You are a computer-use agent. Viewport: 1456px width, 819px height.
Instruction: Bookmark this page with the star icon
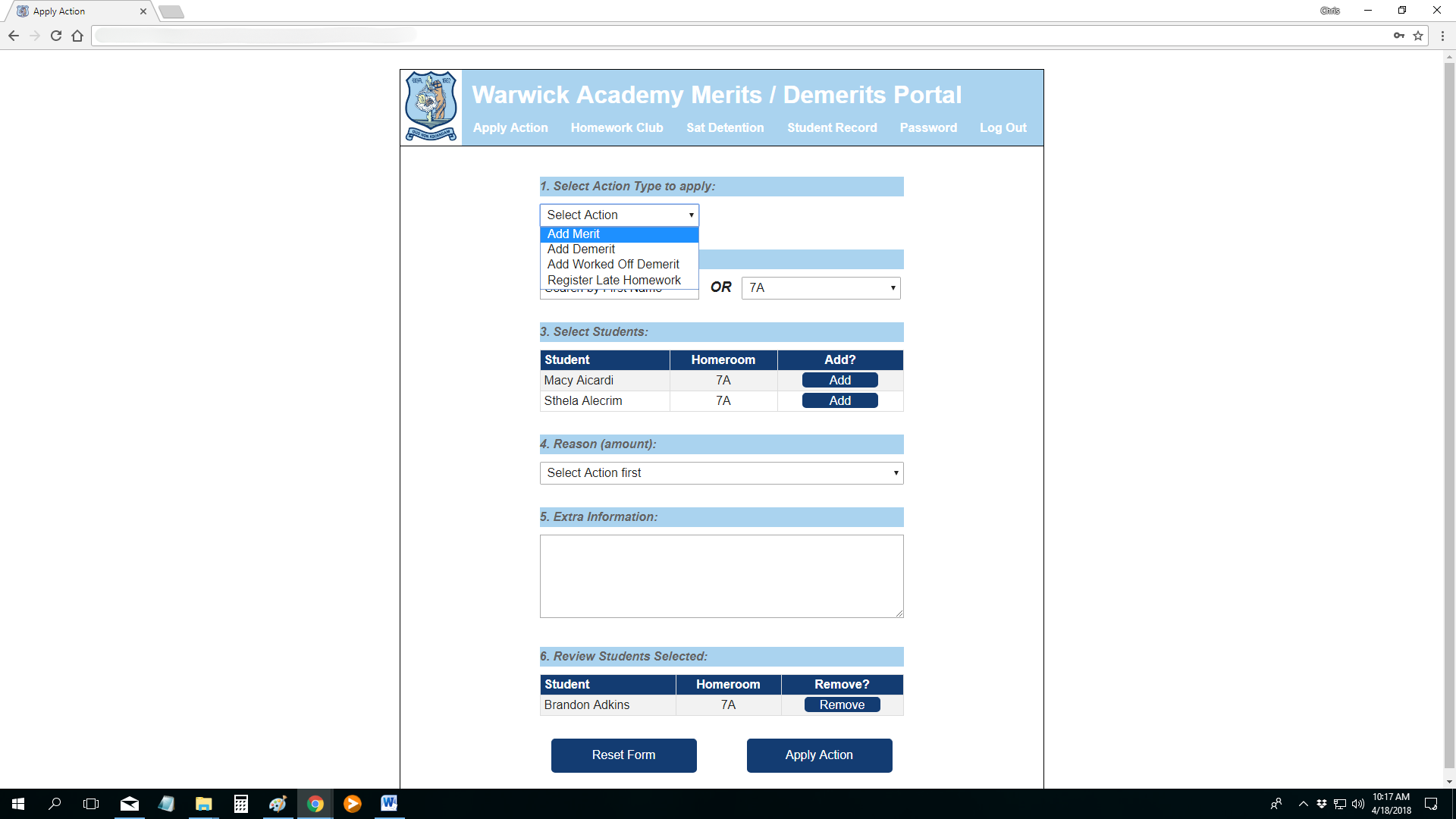coord(1418,36)
